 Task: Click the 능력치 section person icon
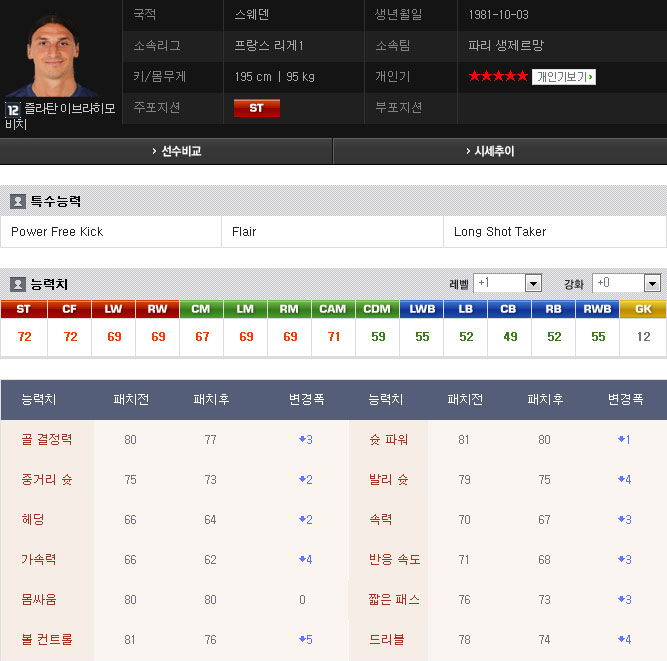18,284
